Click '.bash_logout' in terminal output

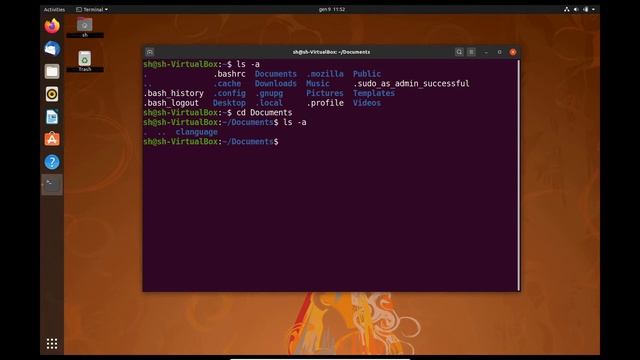click(x=171, y=103)
